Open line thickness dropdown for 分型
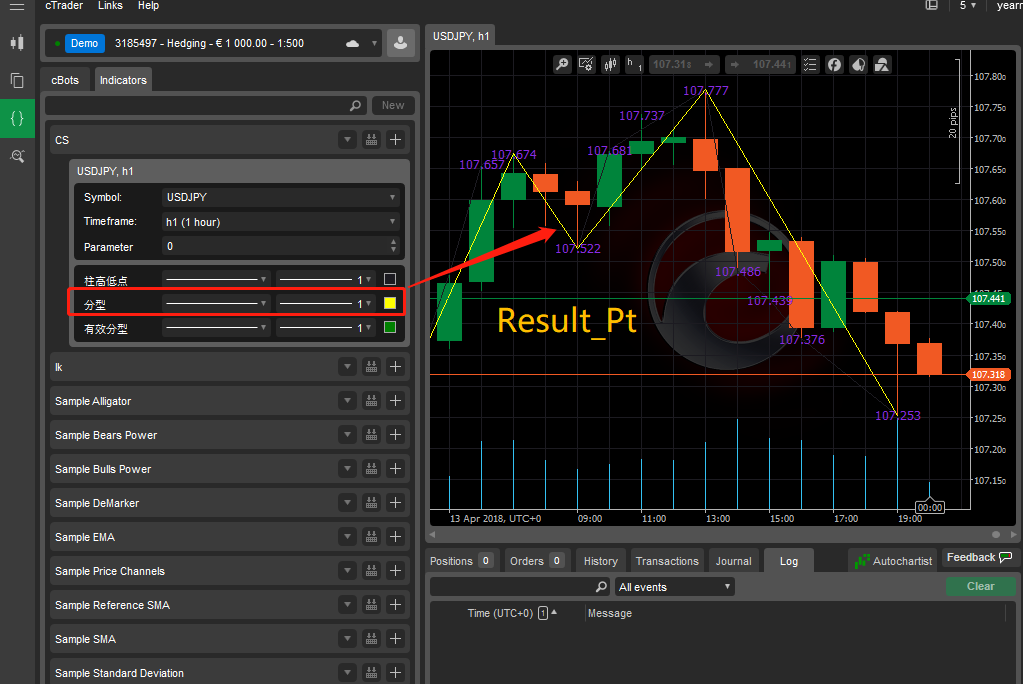The width and height of the screenshot is (1023, 684). 326,303
